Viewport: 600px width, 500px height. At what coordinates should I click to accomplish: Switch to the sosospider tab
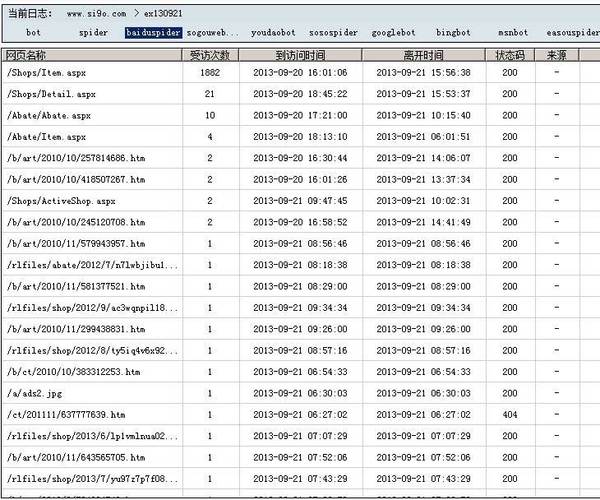[333, 33]
